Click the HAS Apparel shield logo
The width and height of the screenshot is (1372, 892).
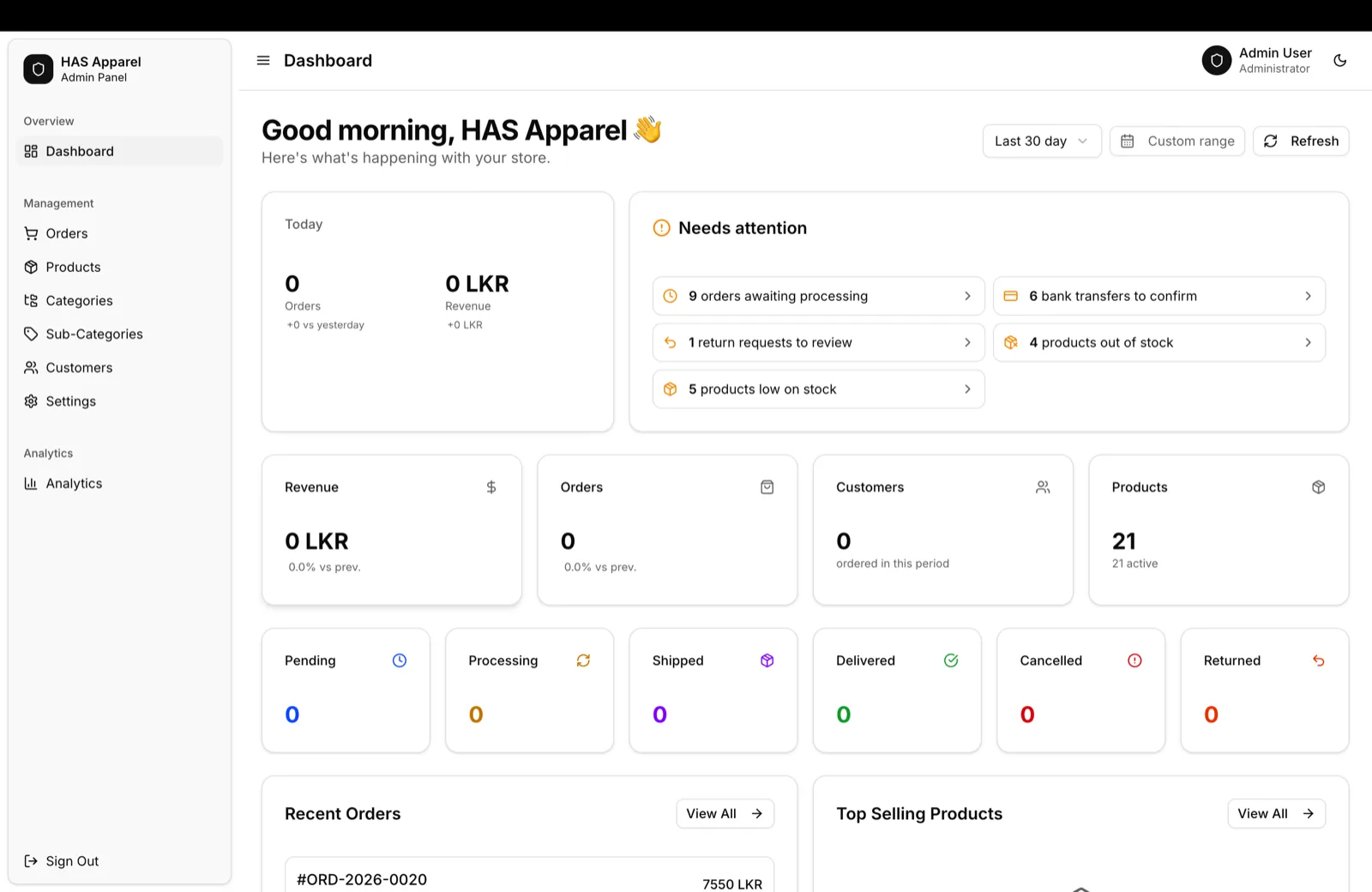pos(39,69)
